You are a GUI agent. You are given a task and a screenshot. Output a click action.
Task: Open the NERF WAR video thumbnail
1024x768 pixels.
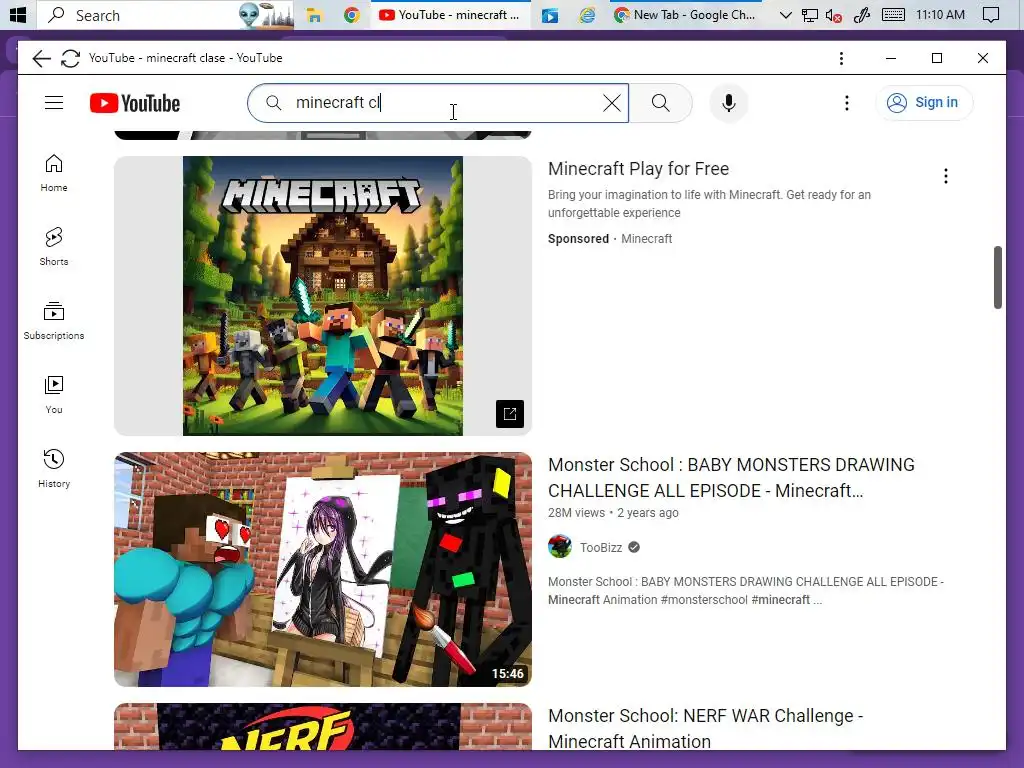coord(323,726)
